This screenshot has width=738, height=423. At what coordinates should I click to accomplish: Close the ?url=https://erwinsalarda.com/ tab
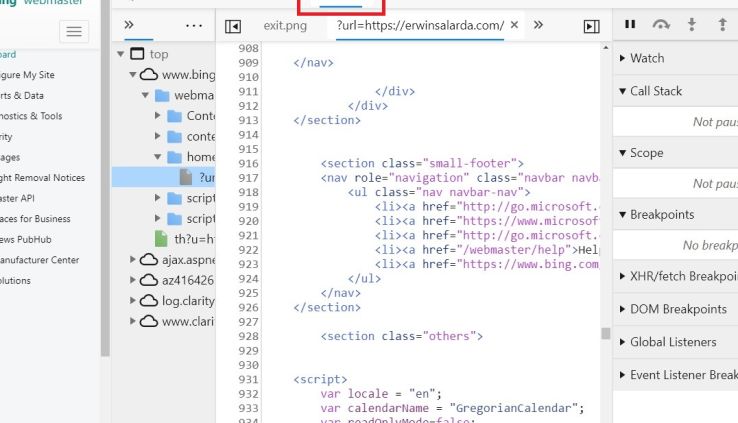(x=514, y=25)
